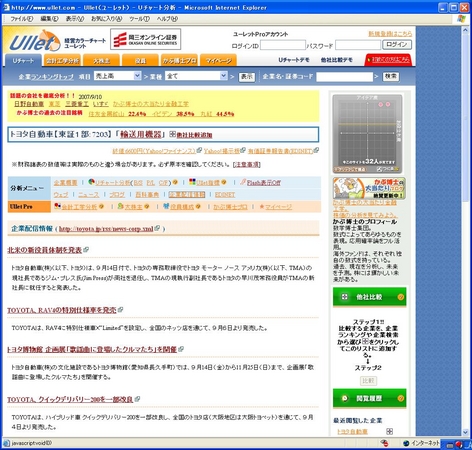Click the 検索 button
The image size is (472, 450).
[390, 76]
